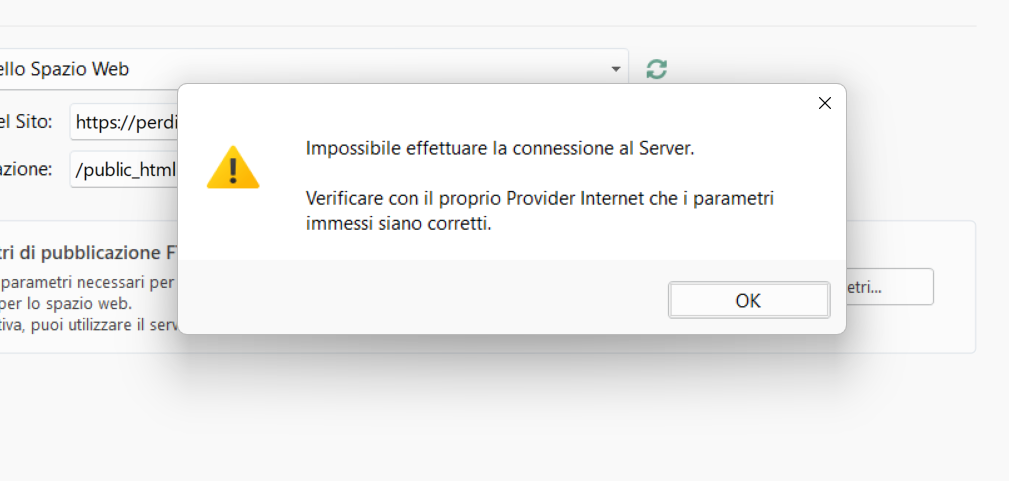Click the "Impossibile effettuare la connessione" message
1009x481 pixels.
click(x=499, y=149)
